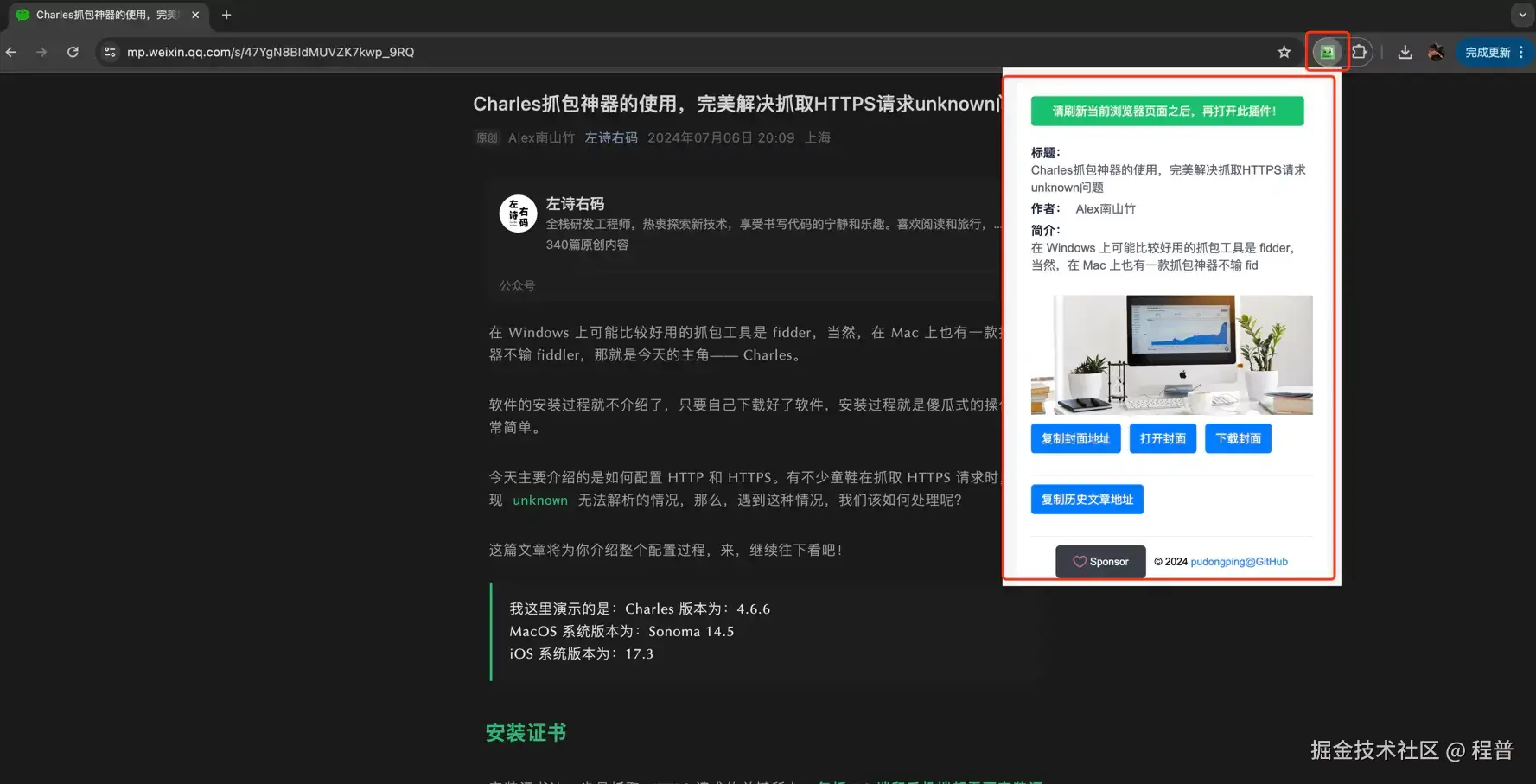The image size is (1536, 784).
Task: Collapse the tab search chevron at top right
Action: 1522,15
